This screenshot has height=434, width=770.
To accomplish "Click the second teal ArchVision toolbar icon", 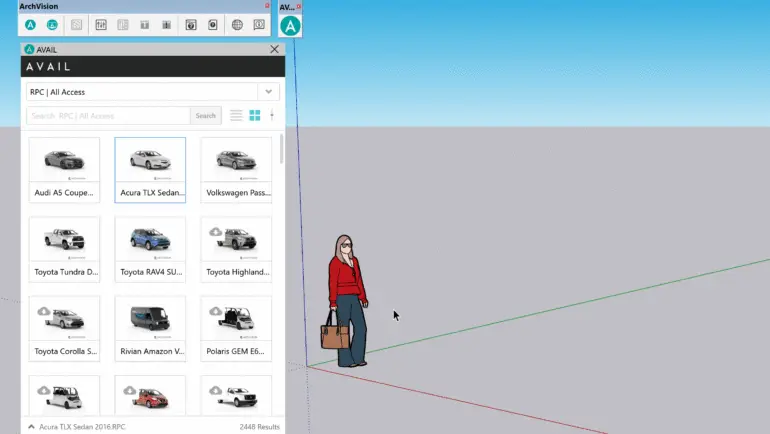I will [x=52, y=25].
